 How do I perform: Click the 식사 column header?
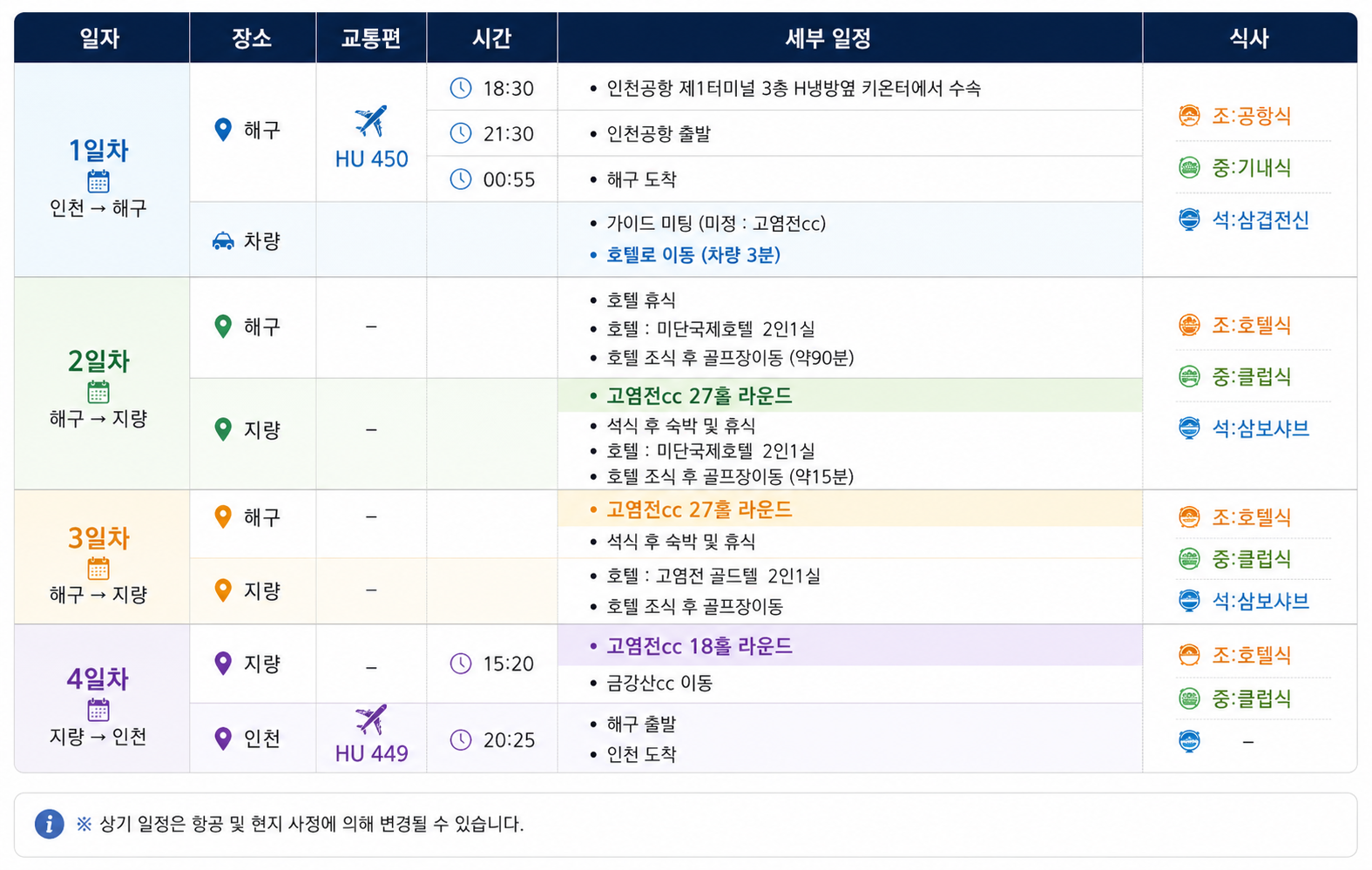[1249, 38]
